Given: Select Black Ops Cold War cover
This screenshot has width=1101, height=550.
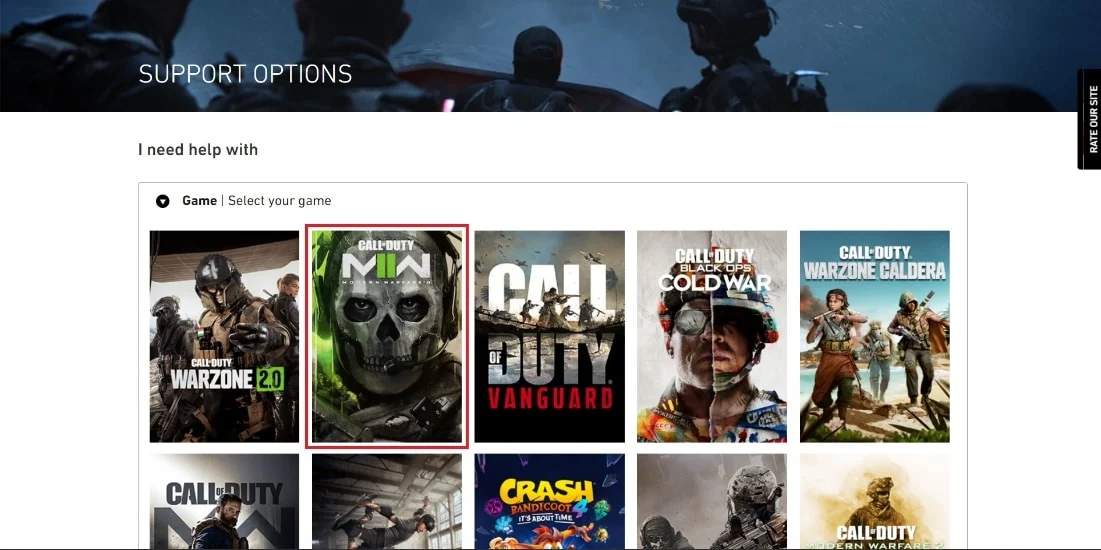Looking at the screenshot, I should click(x=712, y=336).
